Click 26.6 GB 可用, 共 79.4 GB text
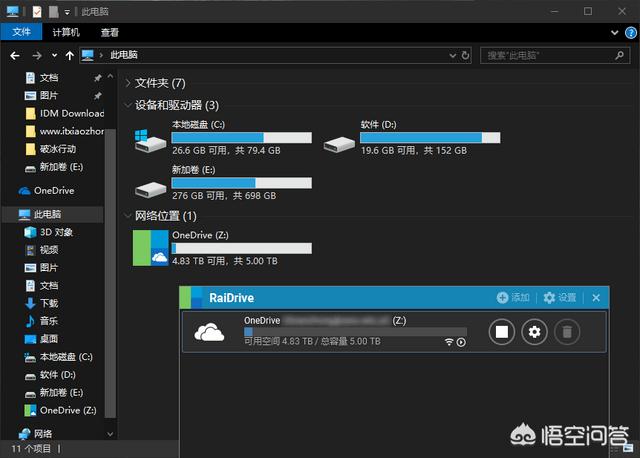The image size is (640, 458). [x=226, y=151]
